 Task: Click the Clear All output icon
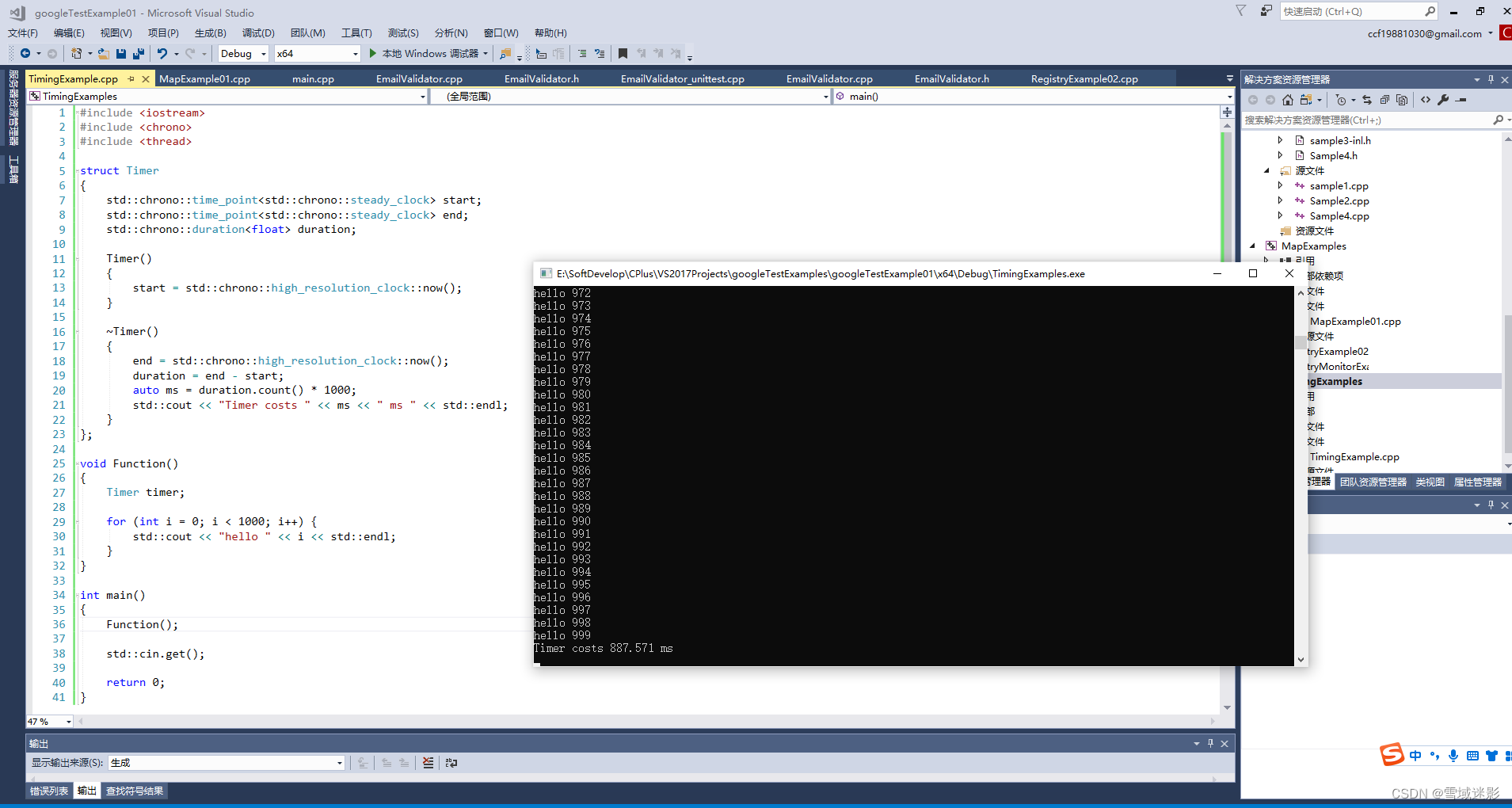(x=428, y=763)
